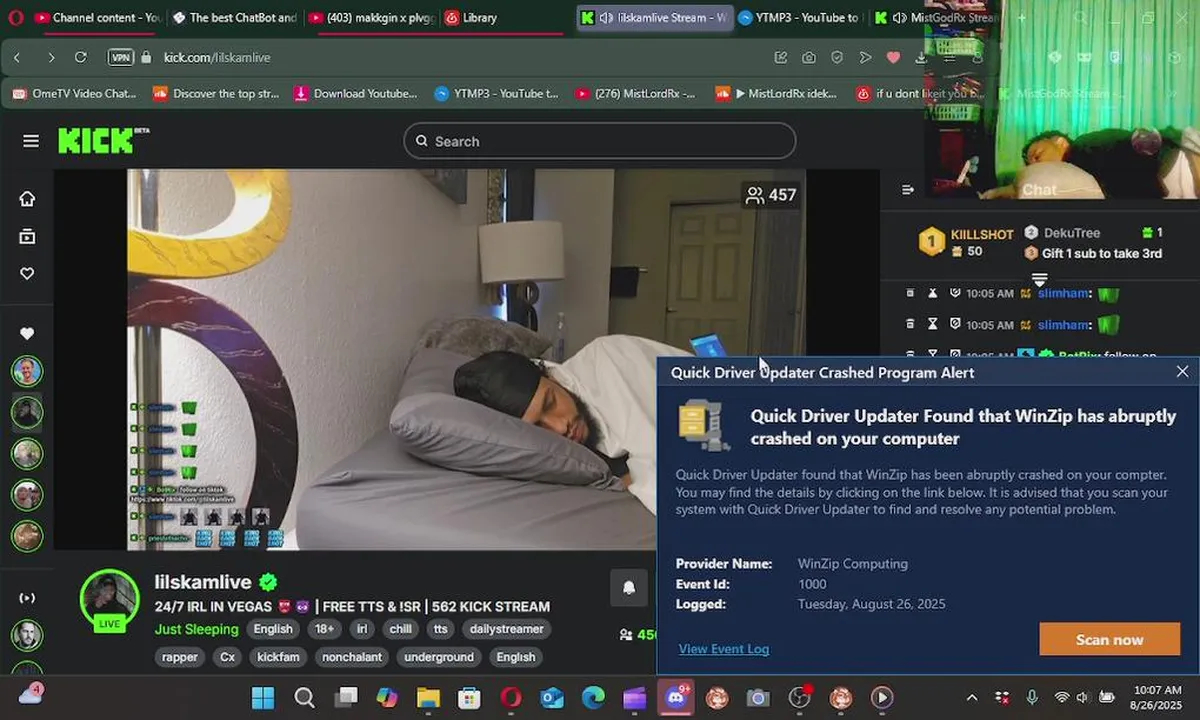Click the site padlock icon

click(x=146, y=57)
